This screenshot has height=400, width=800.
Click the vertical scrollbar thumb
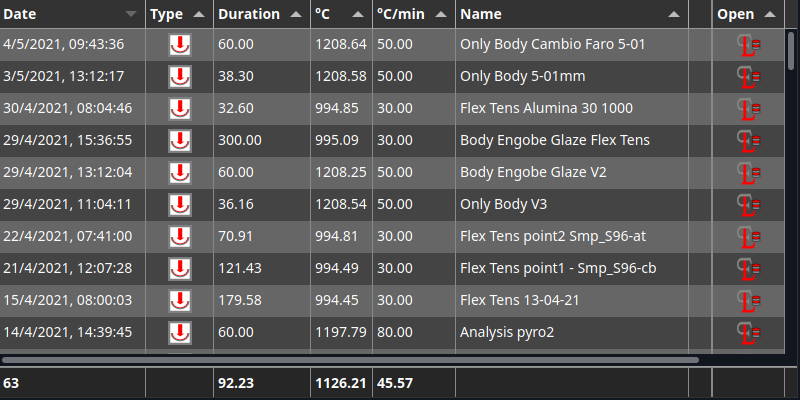tap(791, 51)
